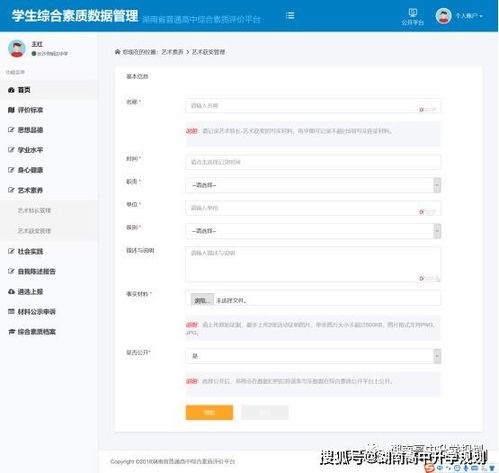Open the 级别 dropdown selector

pyautogui.click(x=313, y=231)
